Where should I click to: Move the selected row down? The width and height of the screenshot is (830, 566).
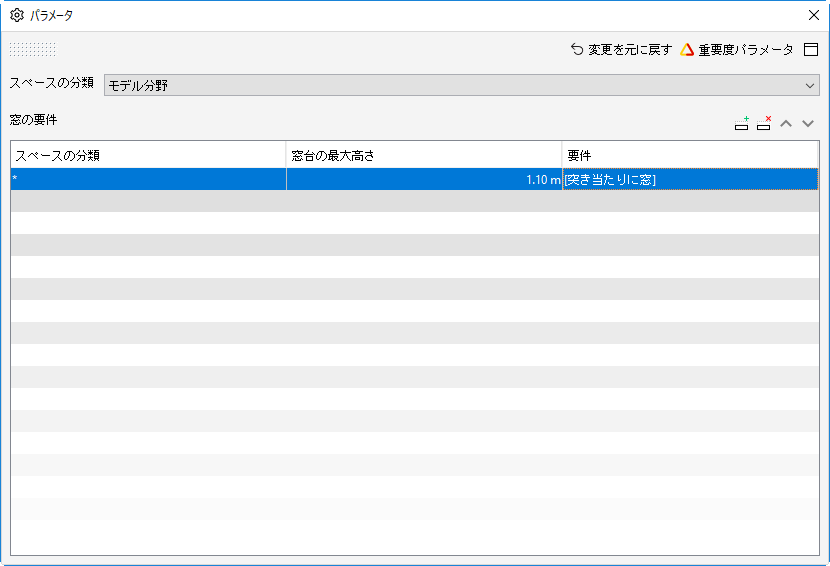coord(807,123)
